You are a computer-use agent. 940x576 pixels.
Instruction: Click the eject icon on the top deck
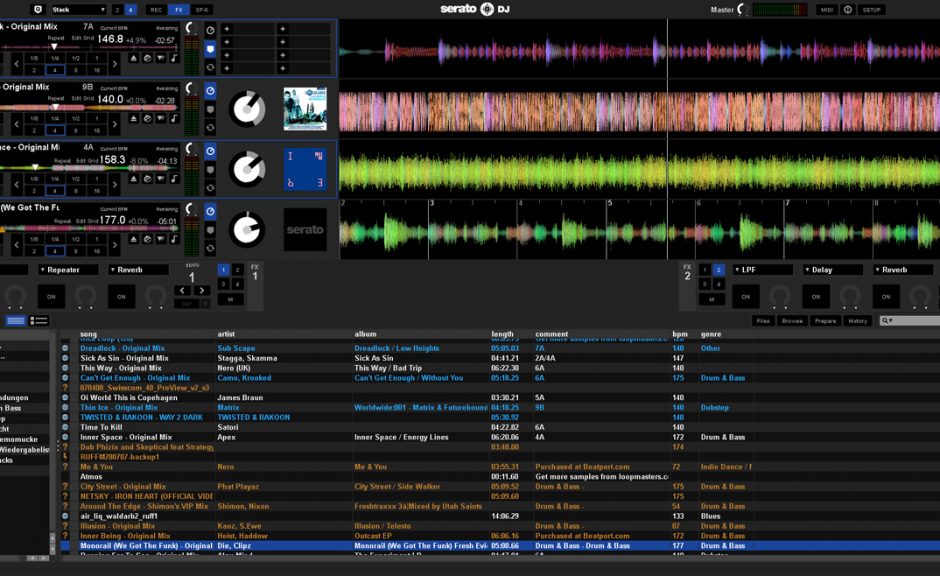[x=134, y=58]
